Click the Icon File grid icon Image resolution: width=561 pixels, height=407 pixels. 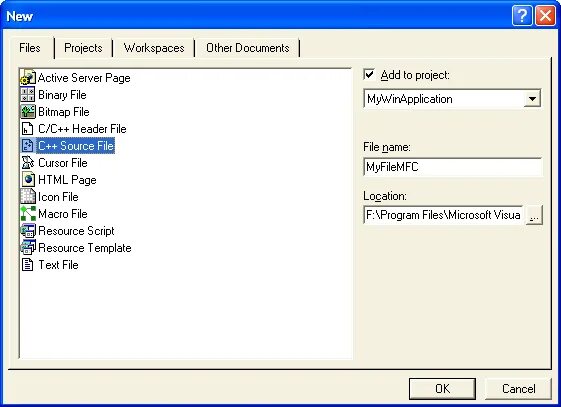[28, 197]
